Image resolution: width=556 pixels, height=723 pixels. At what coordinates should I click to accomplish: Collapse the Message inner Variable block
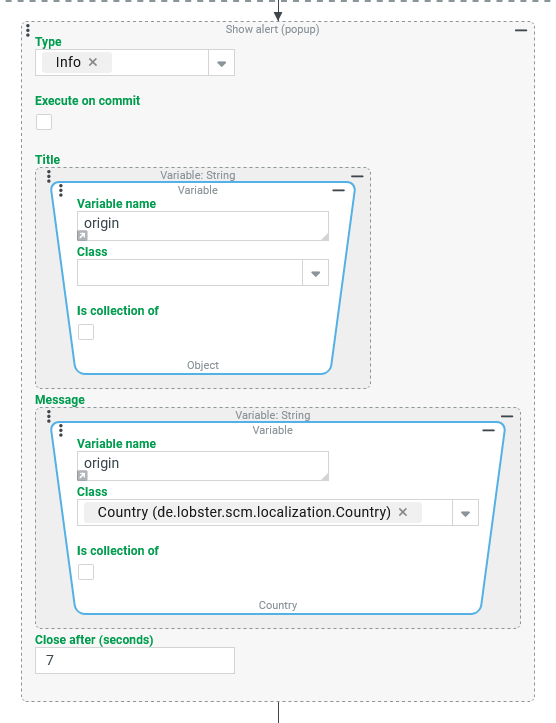point(489,430)
